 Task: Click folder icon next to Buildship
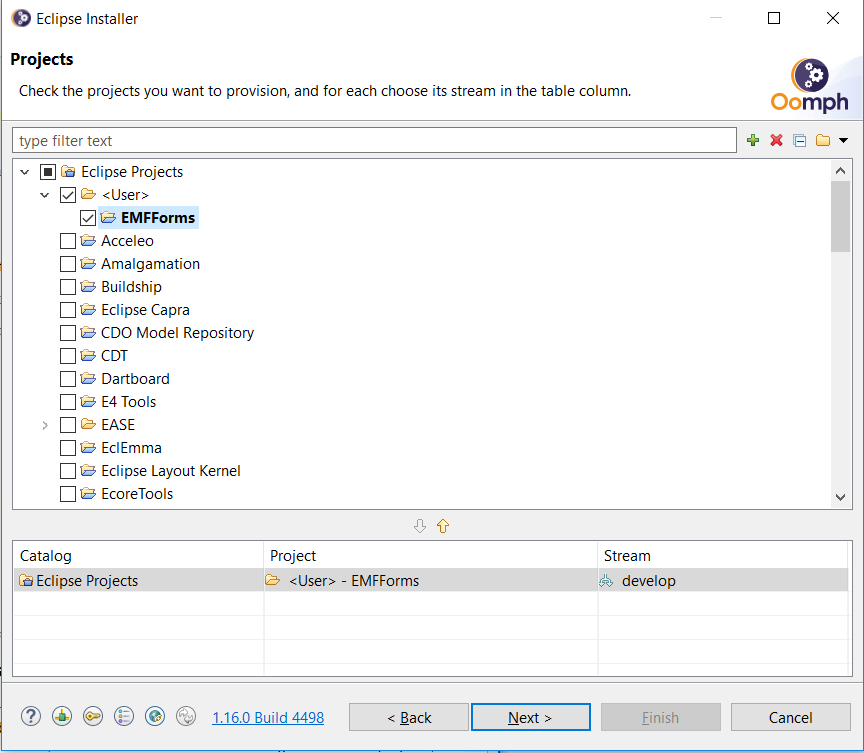(88, 286)
